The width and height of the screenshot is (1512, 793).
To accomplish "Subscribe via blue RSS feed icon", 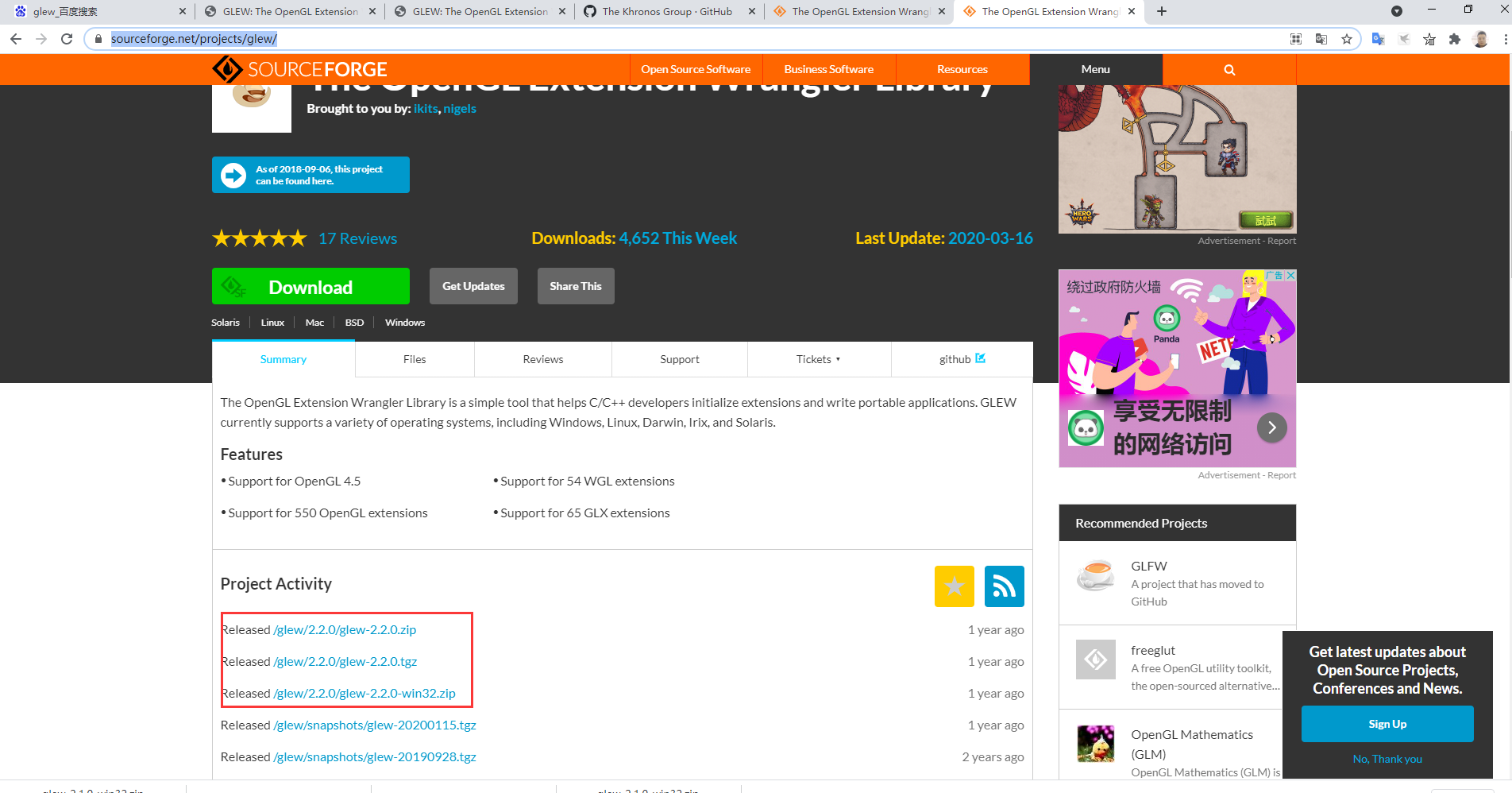I will click(x=1005, y=586).
